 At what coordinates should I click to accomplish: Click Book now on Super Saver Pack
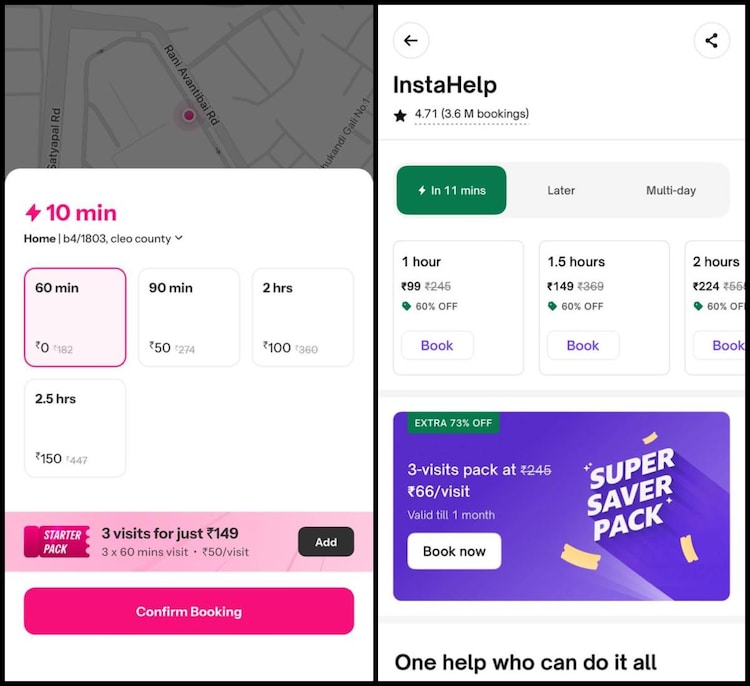(454, 551)
